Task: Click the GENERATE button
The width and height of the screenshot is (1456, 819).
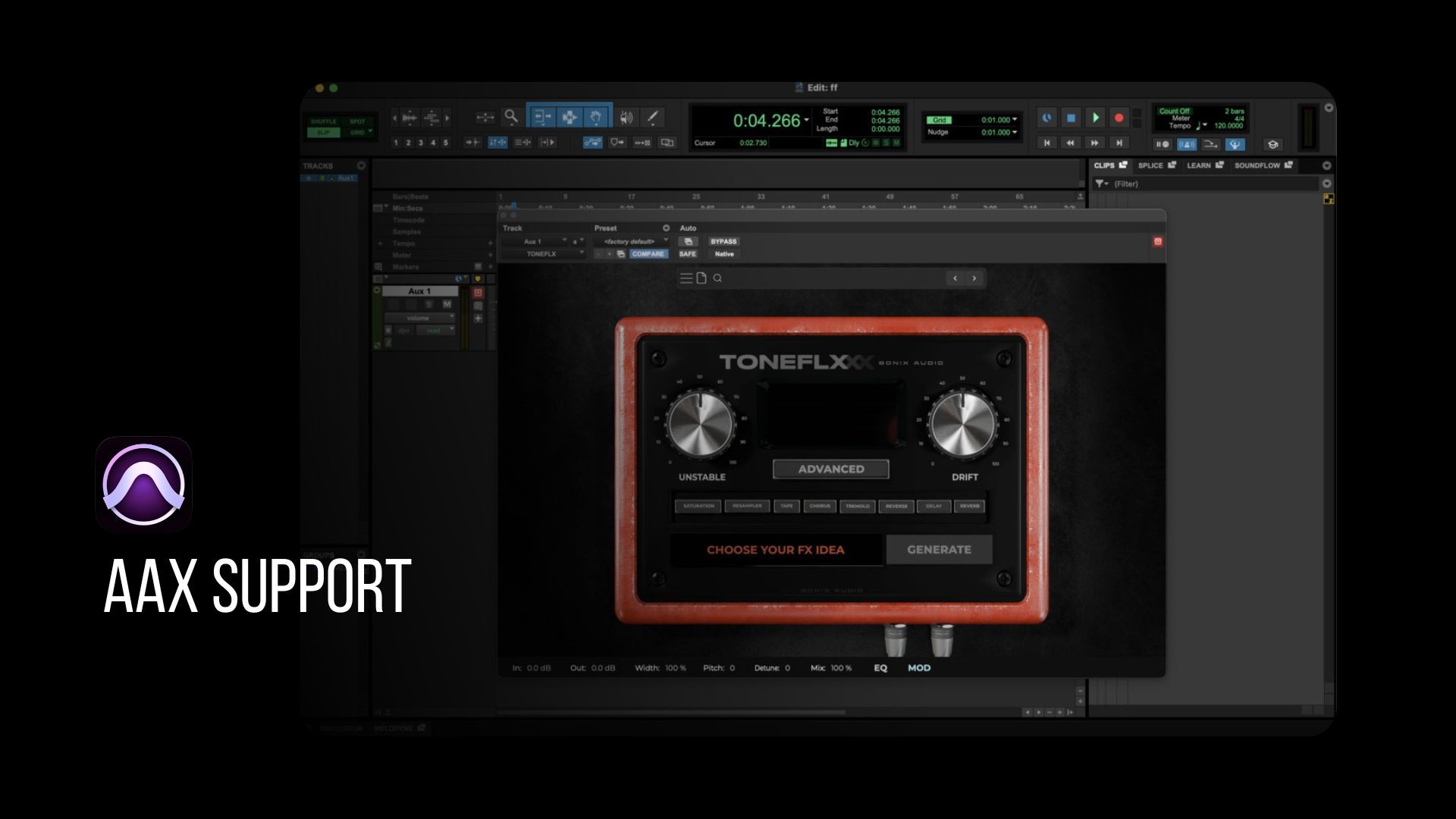Action: click(939, 550)
